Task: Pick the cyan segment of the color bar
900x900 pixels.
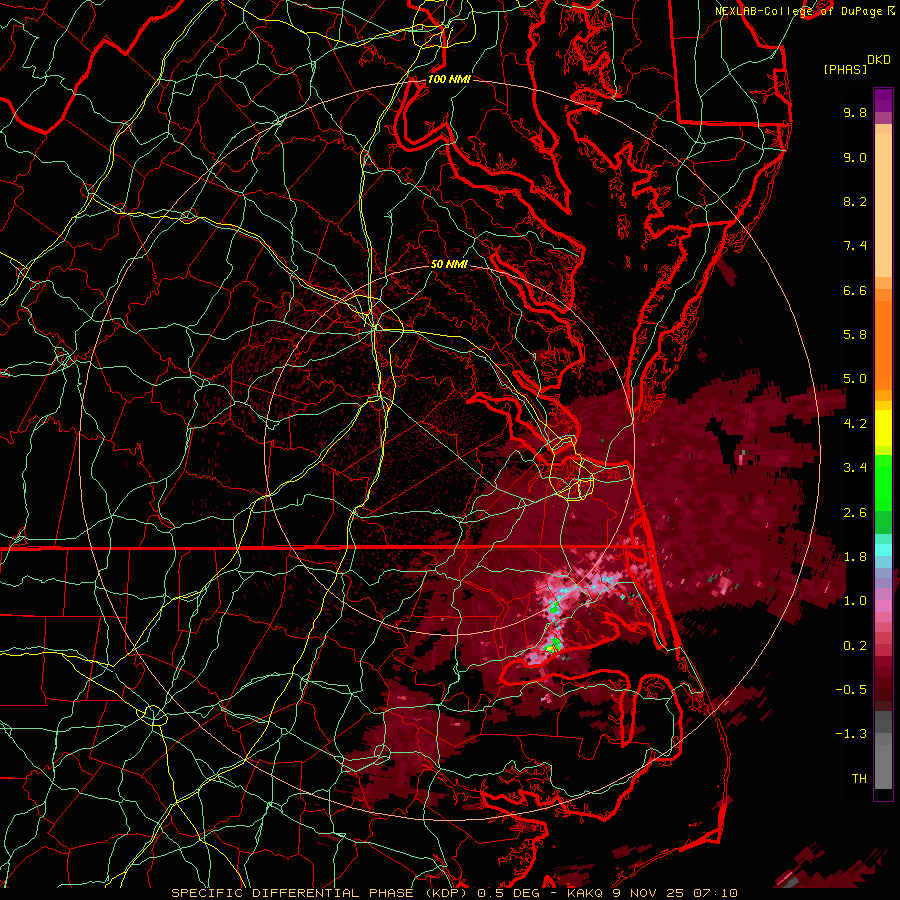Action: 883,550
